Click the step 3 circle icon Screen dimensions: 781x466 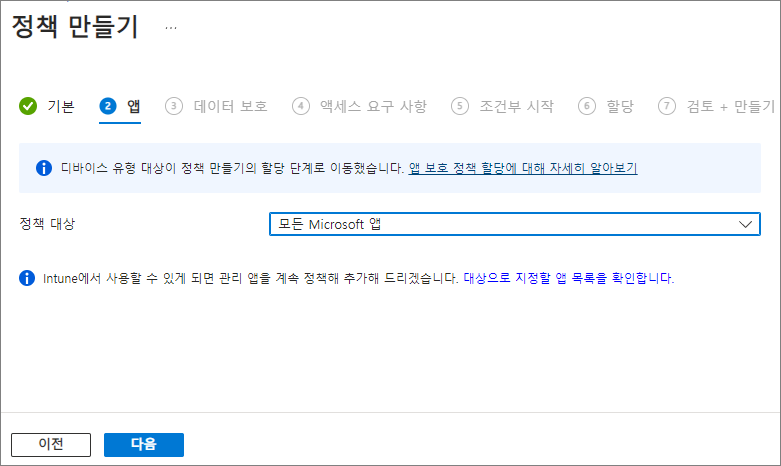tap(174, 106)
